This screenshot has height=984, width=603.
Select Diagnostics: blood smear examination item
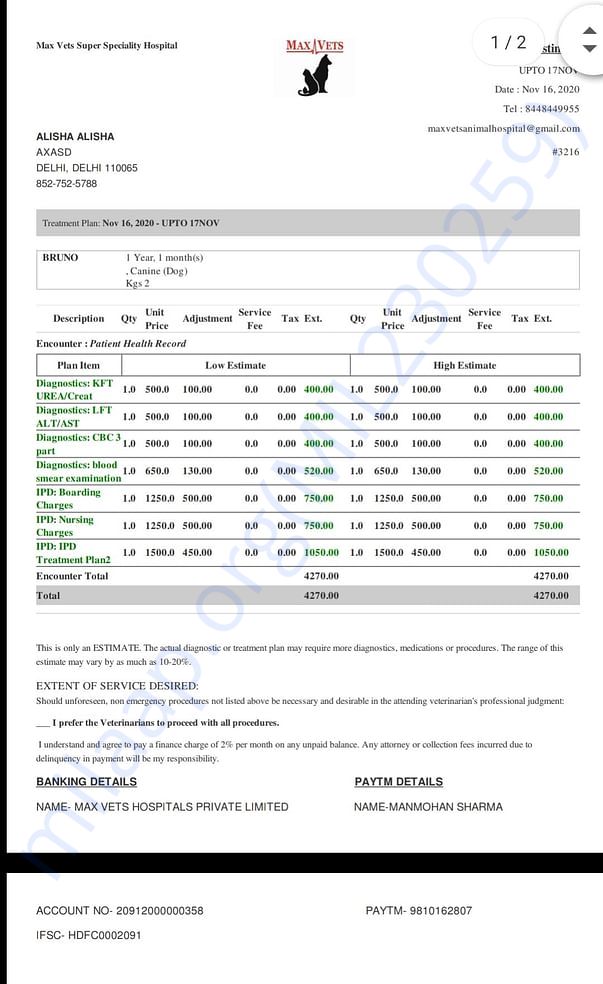(78, 471)
